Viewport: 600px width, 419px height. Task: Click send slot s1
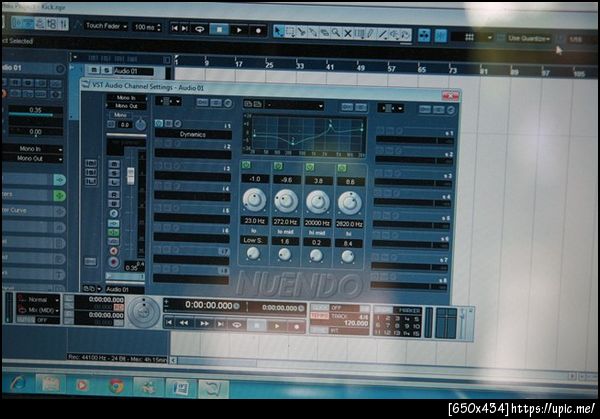pos(415,140)
